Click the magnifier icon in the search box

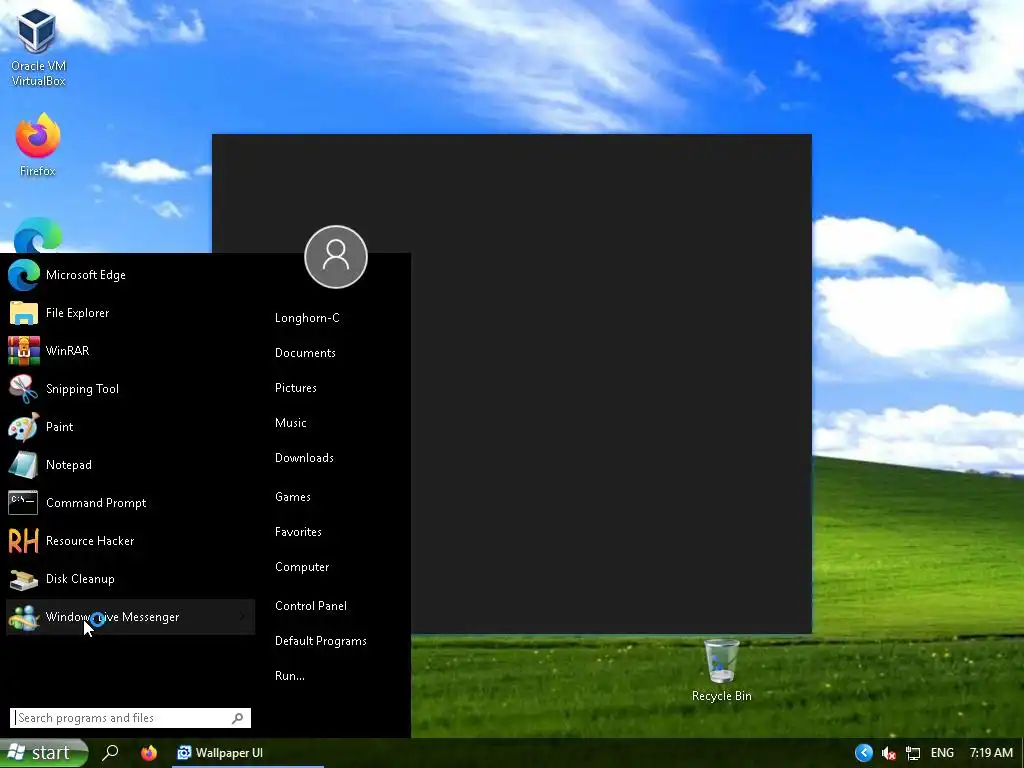click(238, 718)
